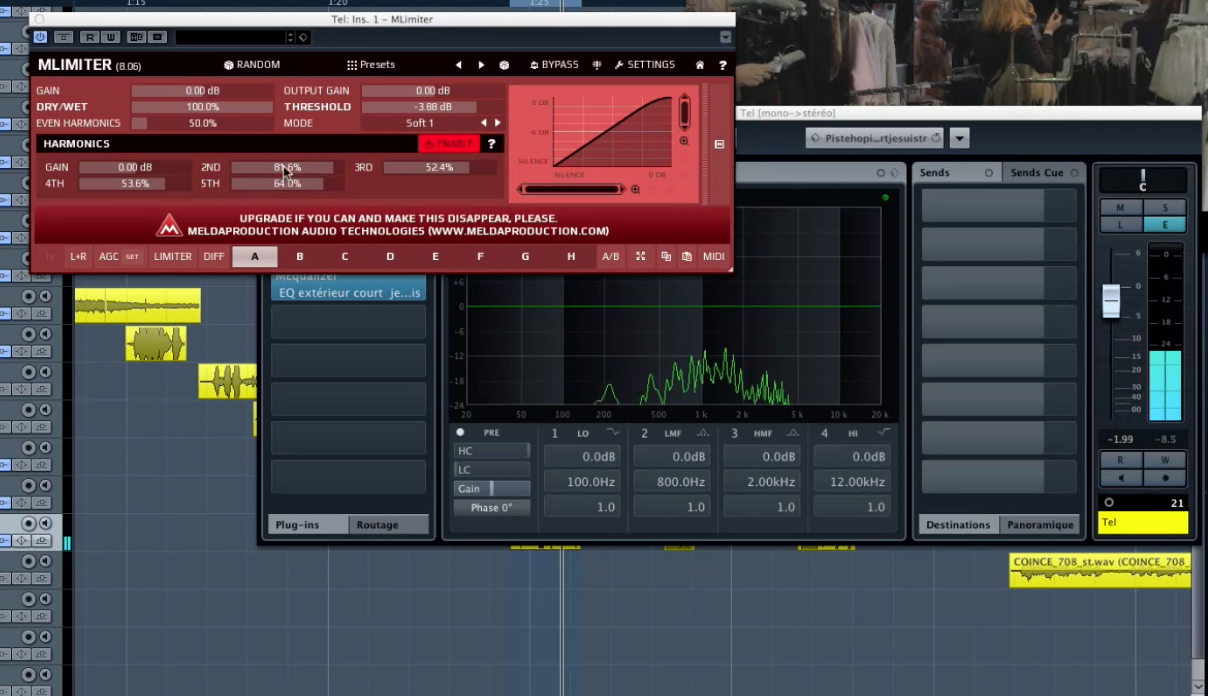Switch to Plug-ins tab
The image size is (1208, 696).
308,525
